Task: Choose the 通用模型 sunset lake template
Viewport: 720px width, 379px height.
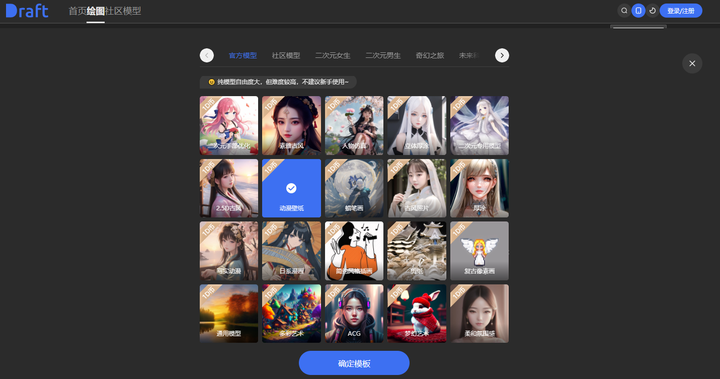Action: pyautogui.click(x=229, y=313)
